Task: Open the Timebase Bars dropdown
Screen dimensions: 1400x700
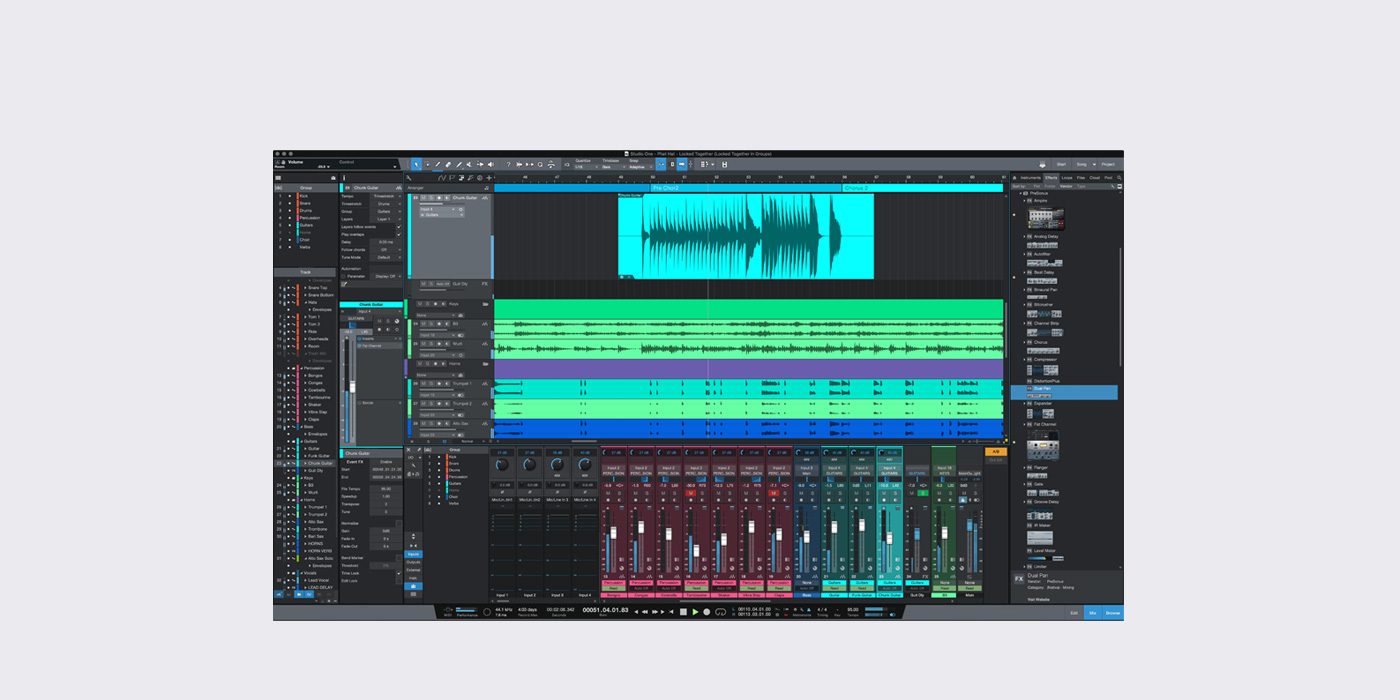Action: coord(613,167)
